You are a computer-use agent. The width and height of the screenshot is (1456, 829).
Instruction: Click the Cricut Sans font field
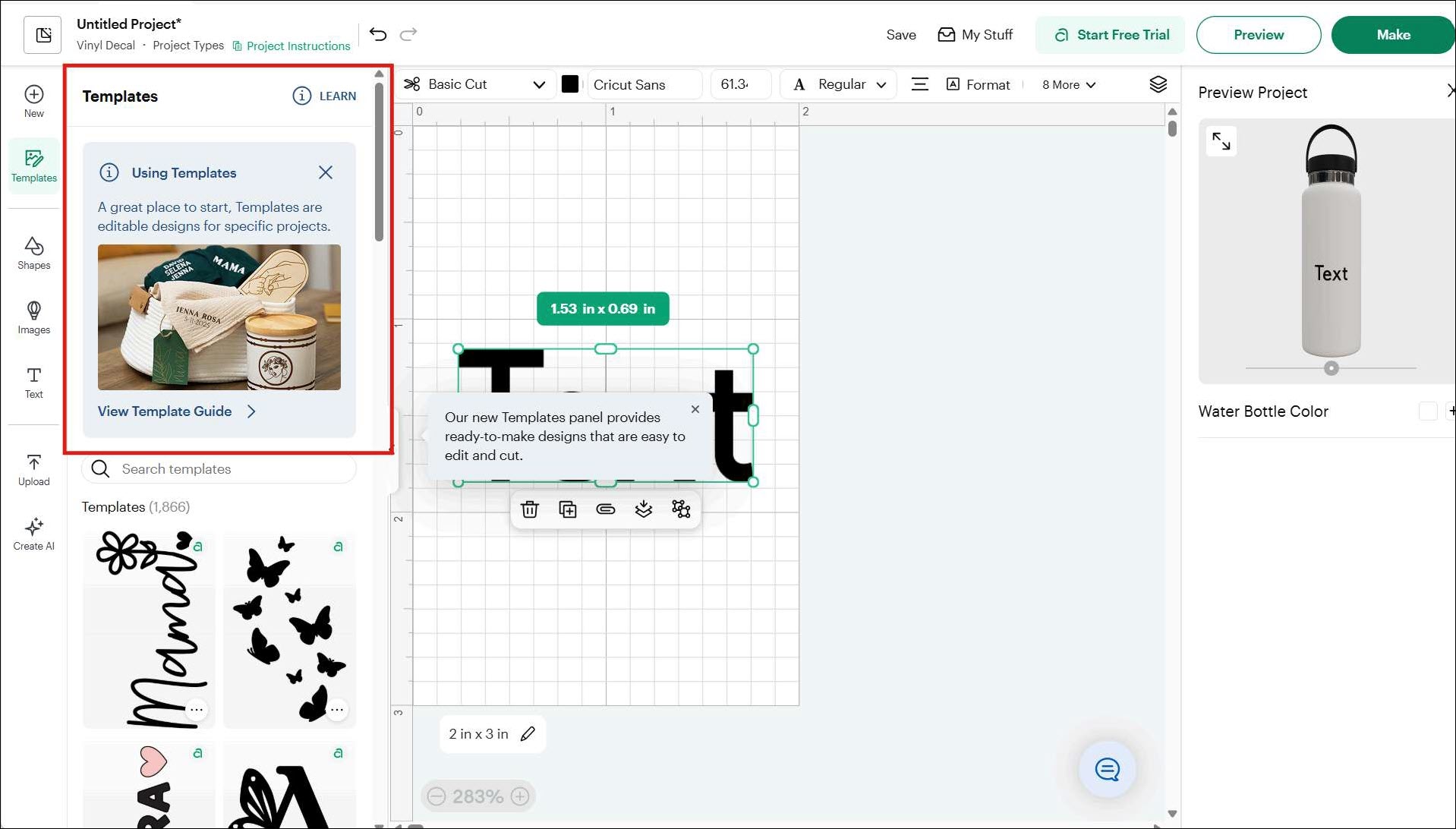pos(644,84)
